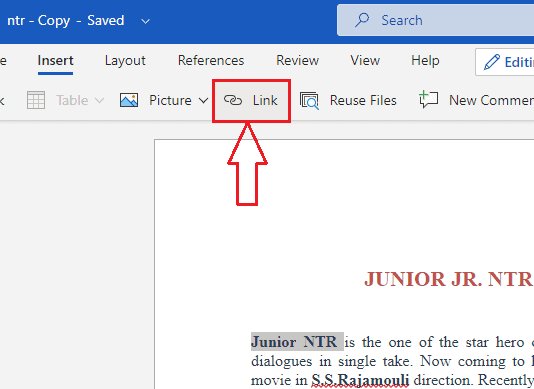Click the Reuse Files icon
The height and width of the screenshot is (389, 534).
tap(309, 101)
